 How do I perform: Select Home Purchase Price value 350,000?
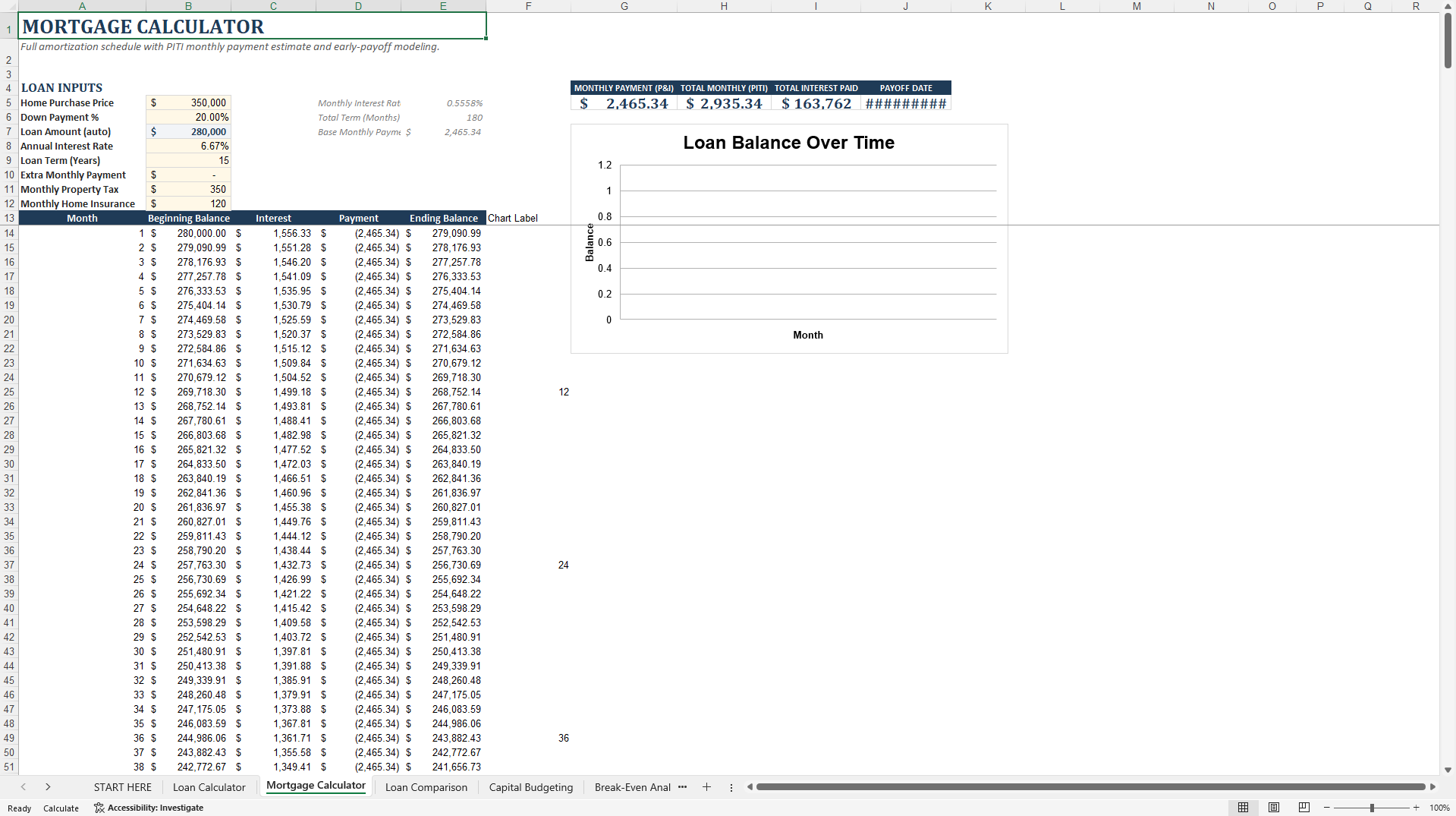(188, 103)
